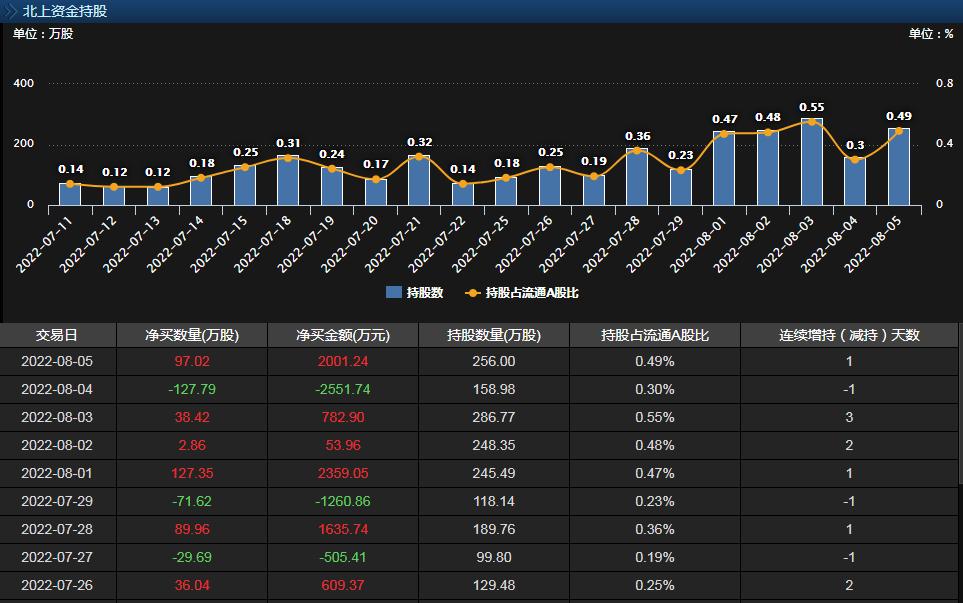The height and width of the screenshot is (603, 963).
Task: Click net buy value 2001.24 cell
Action: (x=343, y=361)
